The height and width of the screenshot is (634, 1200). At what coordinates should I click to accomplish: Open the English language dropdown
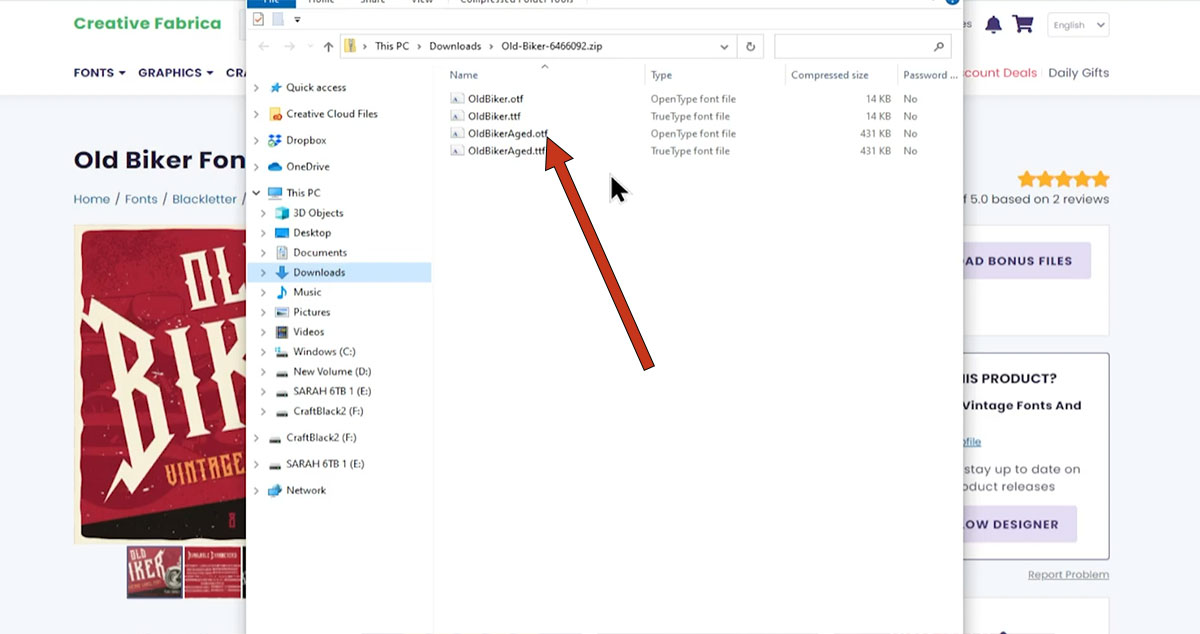coord(1077,25)
